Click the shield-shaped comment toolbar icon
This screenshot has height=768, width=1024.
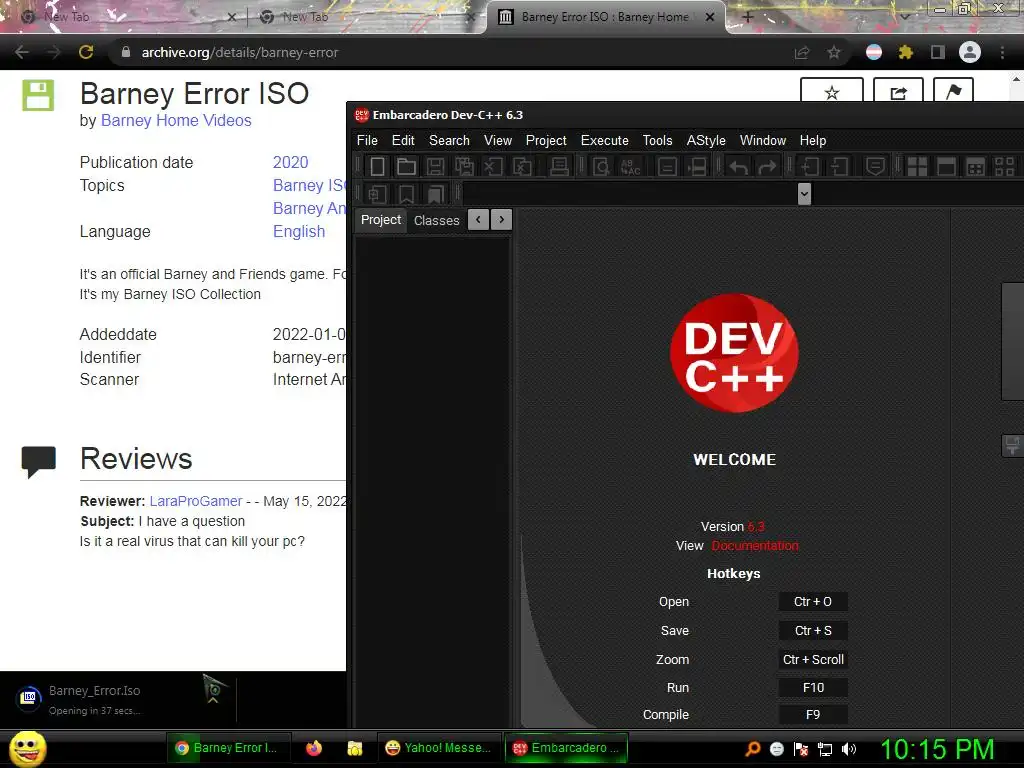click(x=875, y=167)
